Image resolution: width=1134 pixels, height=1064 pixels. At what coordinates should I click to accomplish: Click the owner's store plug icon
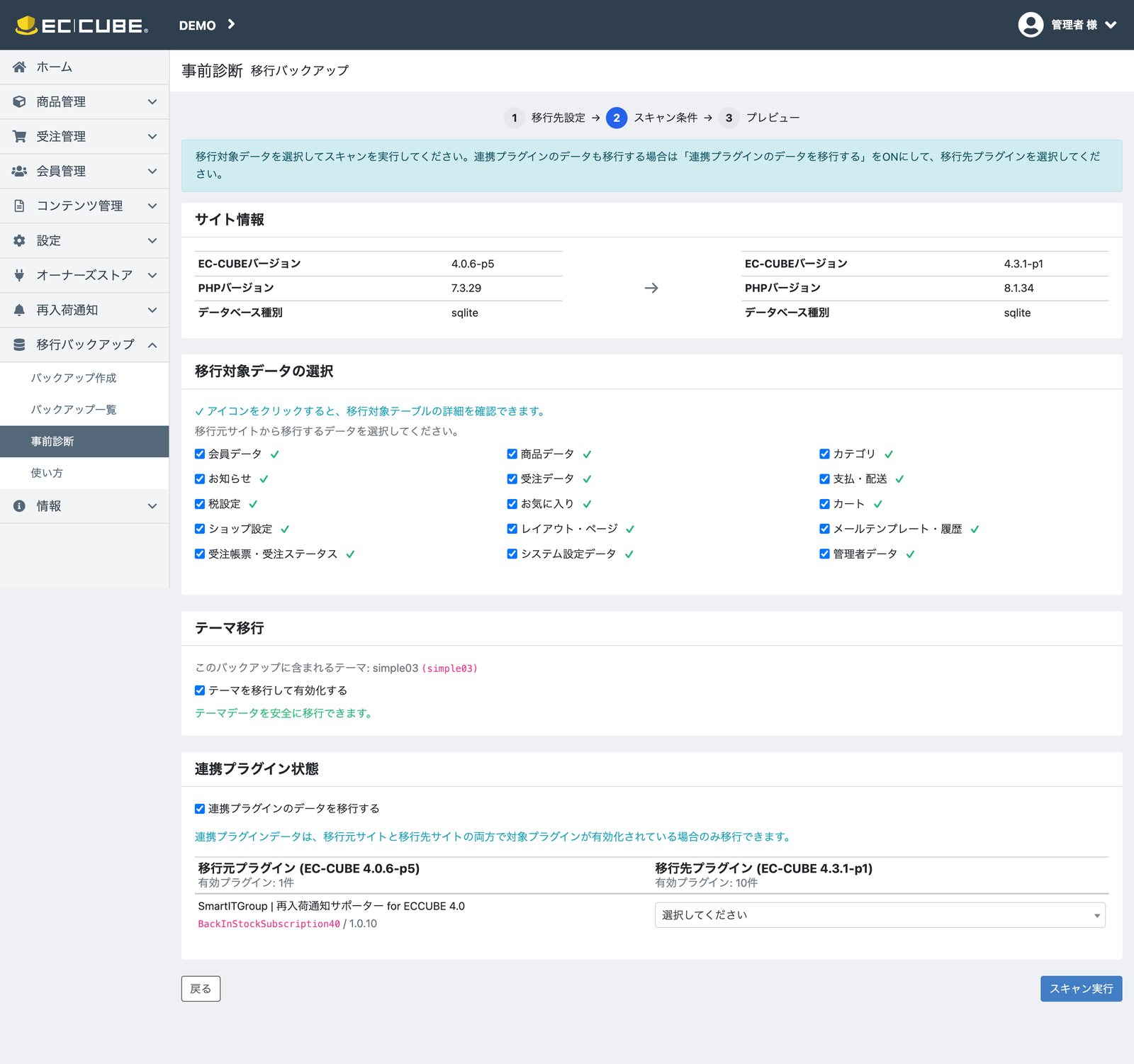[x=19, y=275]
